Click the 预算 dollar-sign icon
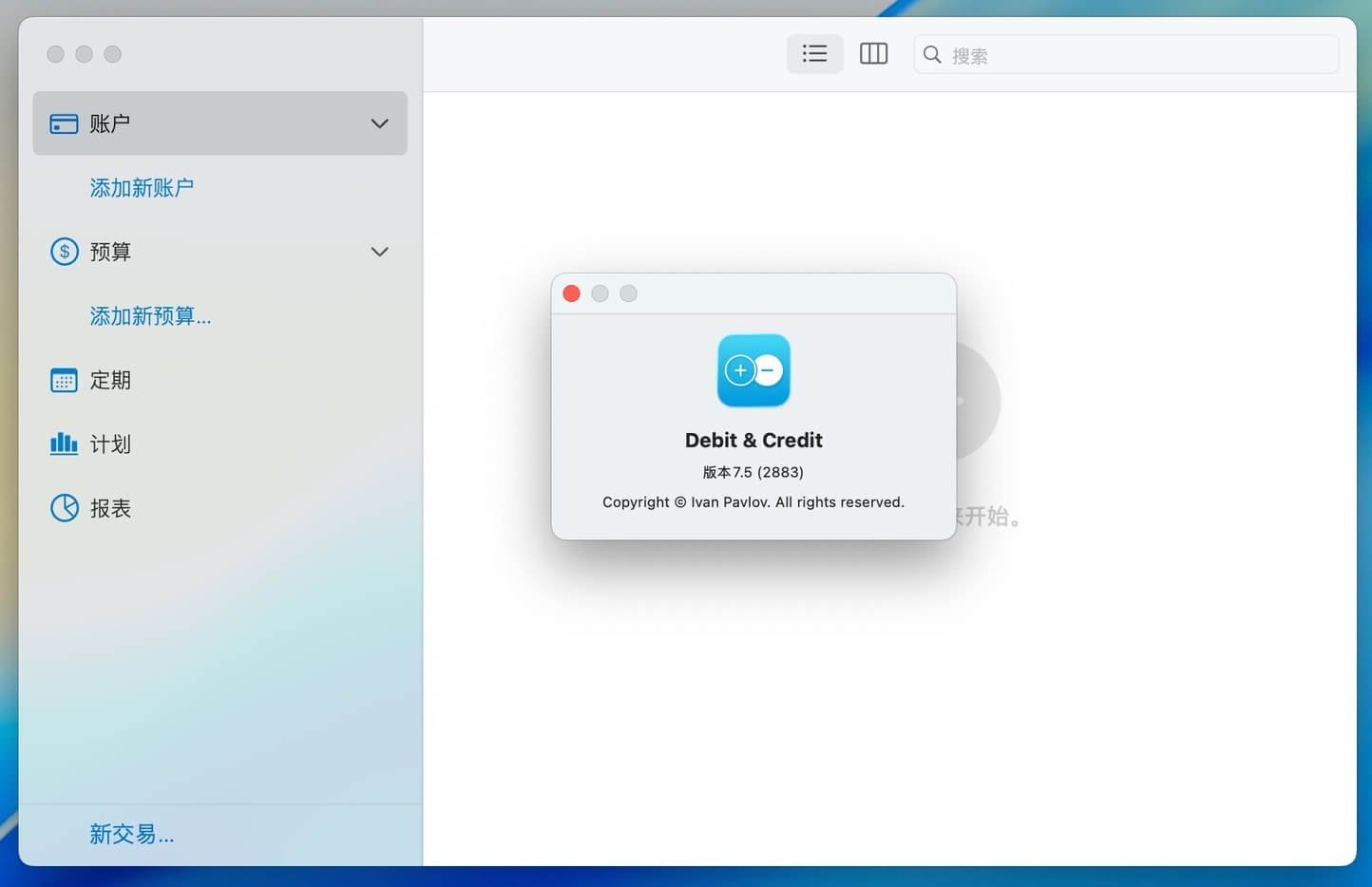Viewport: 1372px width, 887px height. (64, 252)
